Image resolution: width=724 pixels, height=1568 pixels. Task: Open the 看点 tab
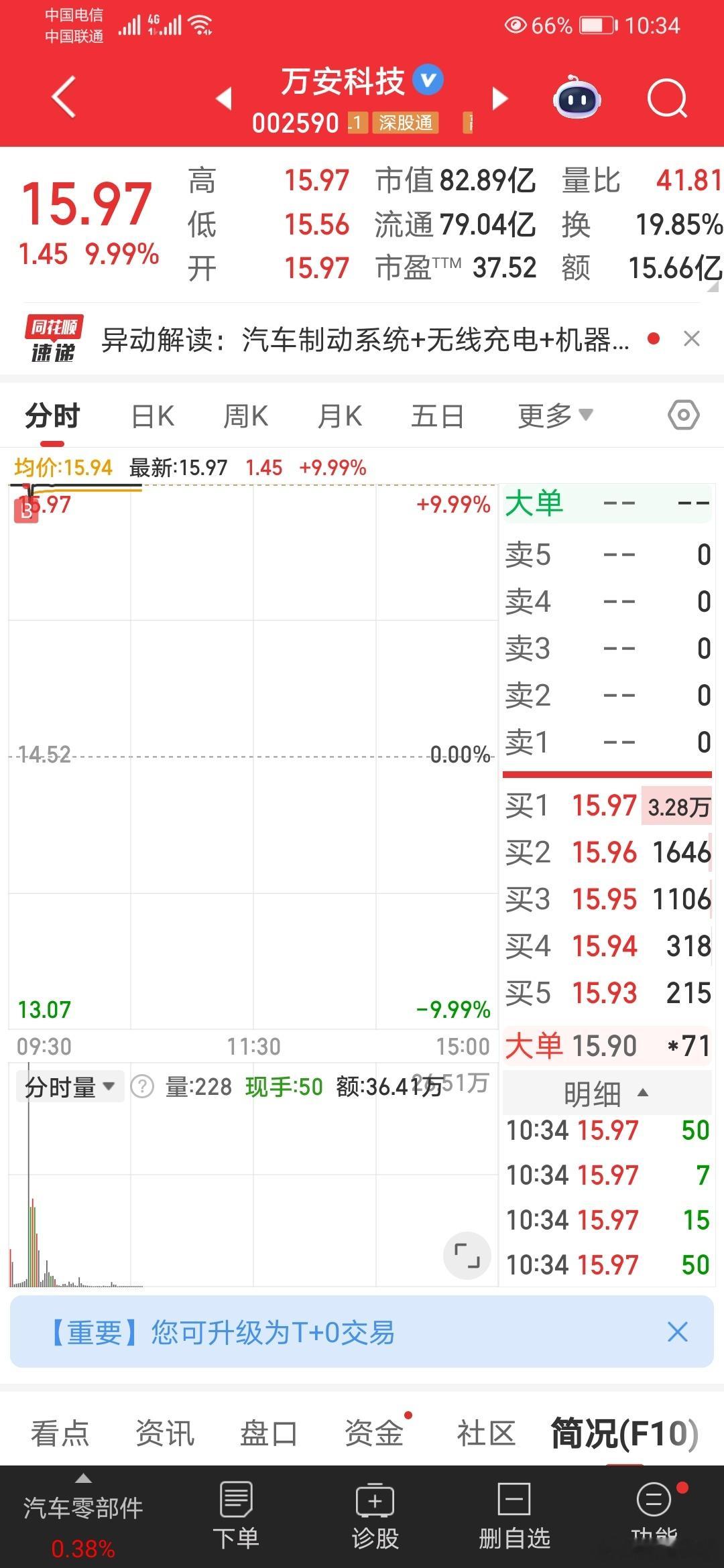tap(60, 1433)
